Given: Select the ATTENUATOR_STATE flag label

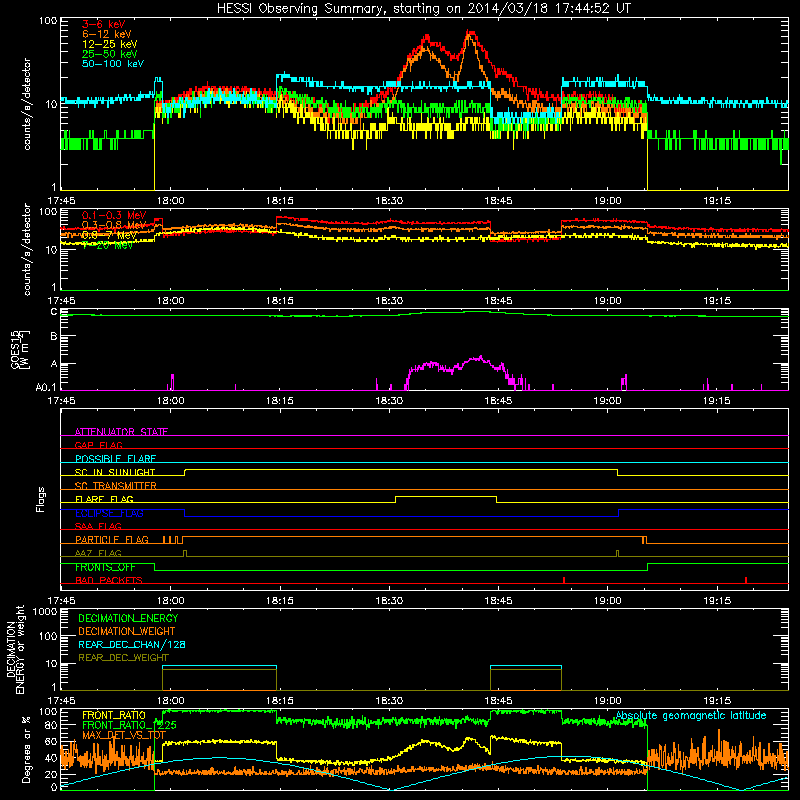Looking at the screenshot, I should click(121, 432).
